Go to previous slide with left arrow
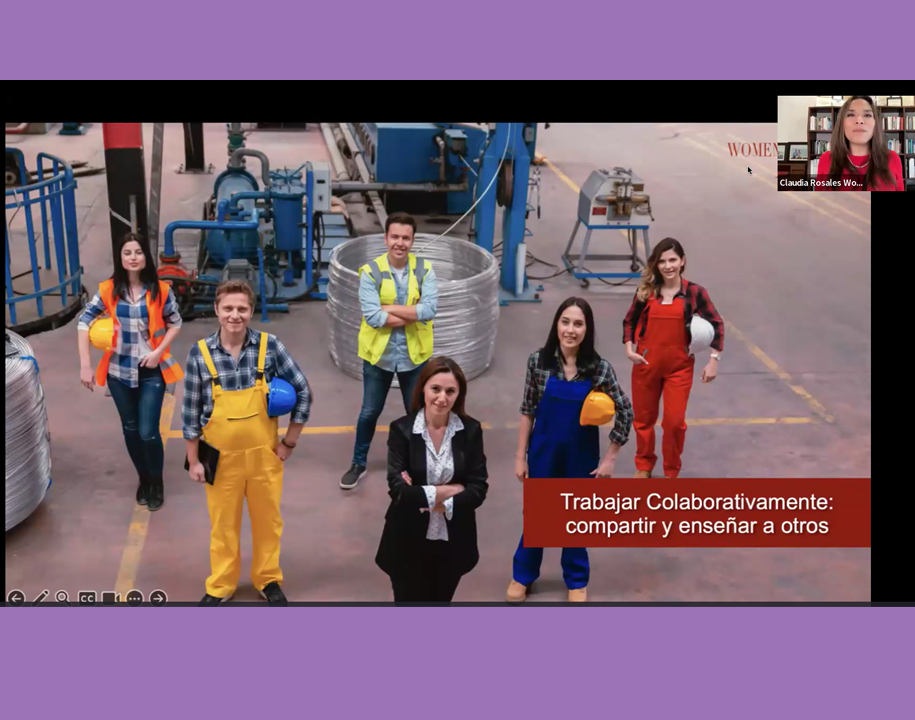Image resolution: width=915 pixels, height=720 pixels. pyautogui.click(x=15, y=598)
